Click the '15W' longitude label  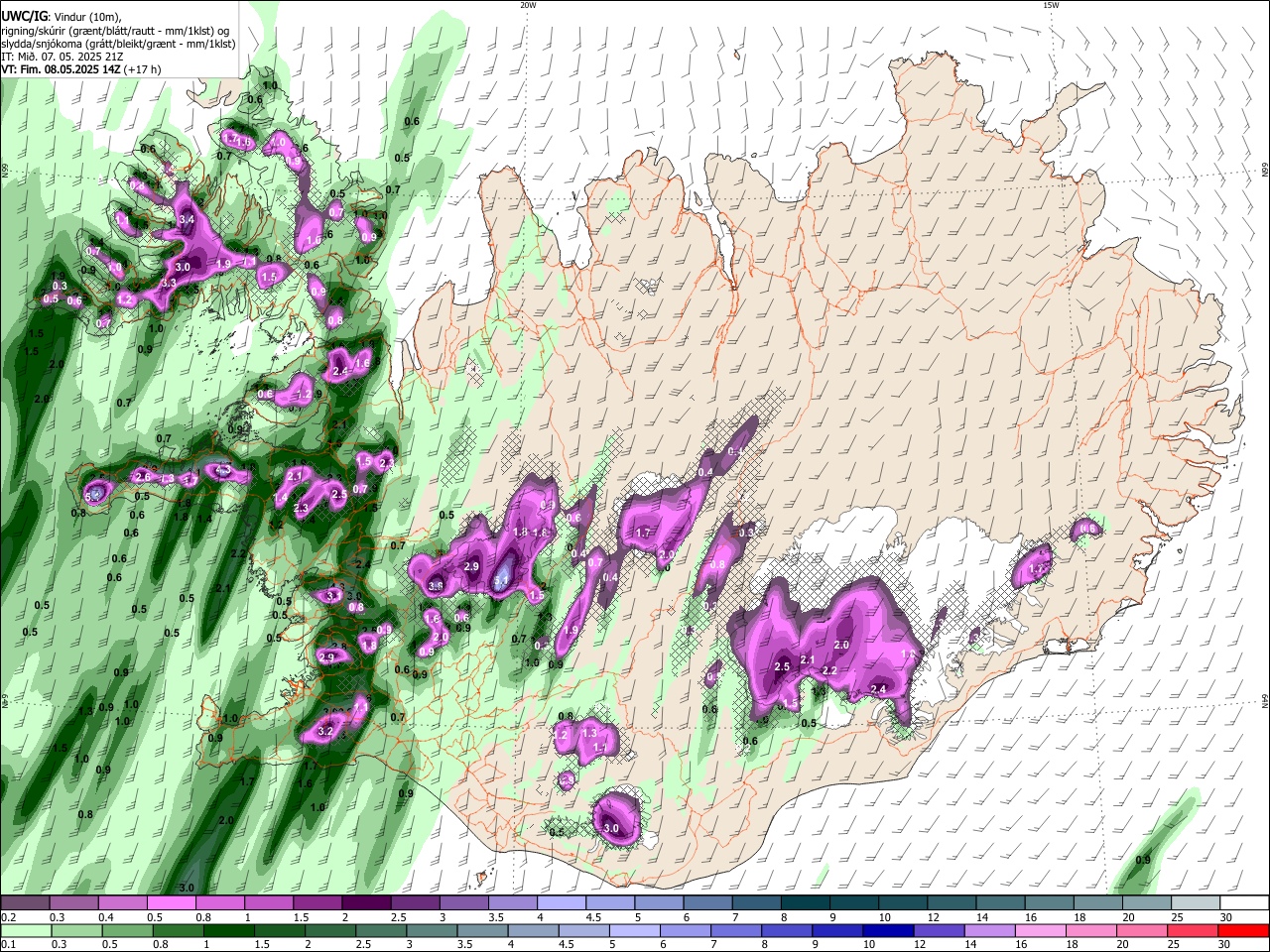[1051, 5]
